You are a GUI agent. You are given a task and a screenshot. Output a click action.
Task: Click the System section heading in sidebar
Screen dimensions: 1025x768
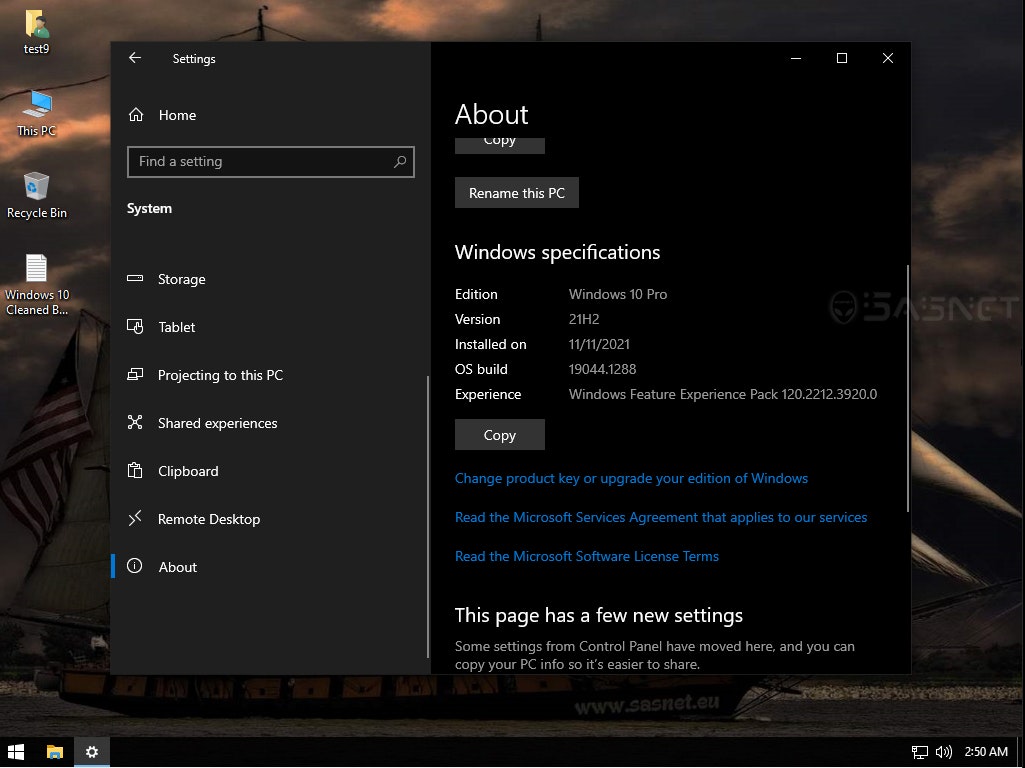(x=149, y=209)
